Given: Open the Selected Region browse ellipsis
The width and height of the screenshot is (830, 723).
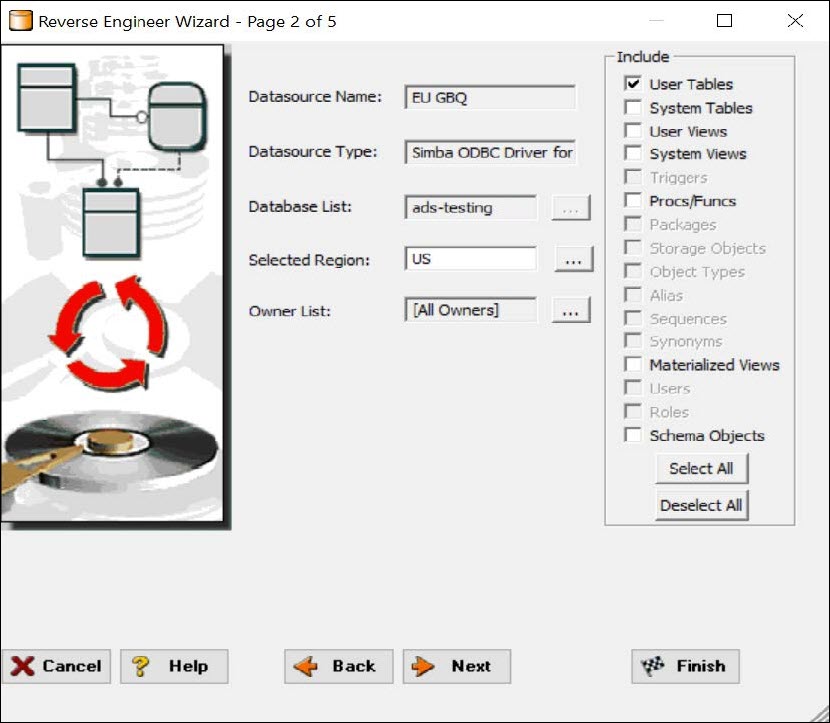Looking at the screenshot, I should coord(574,259).
